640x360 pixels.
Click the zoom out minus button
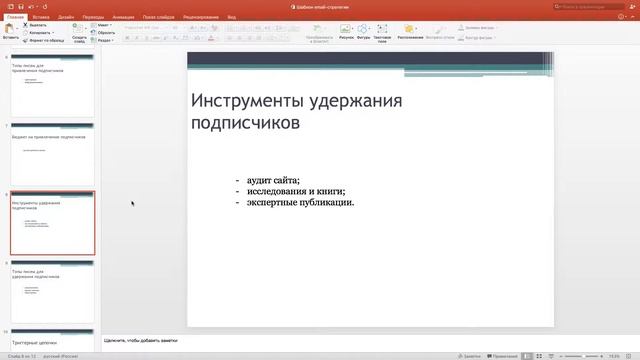(x=561, y=356)
